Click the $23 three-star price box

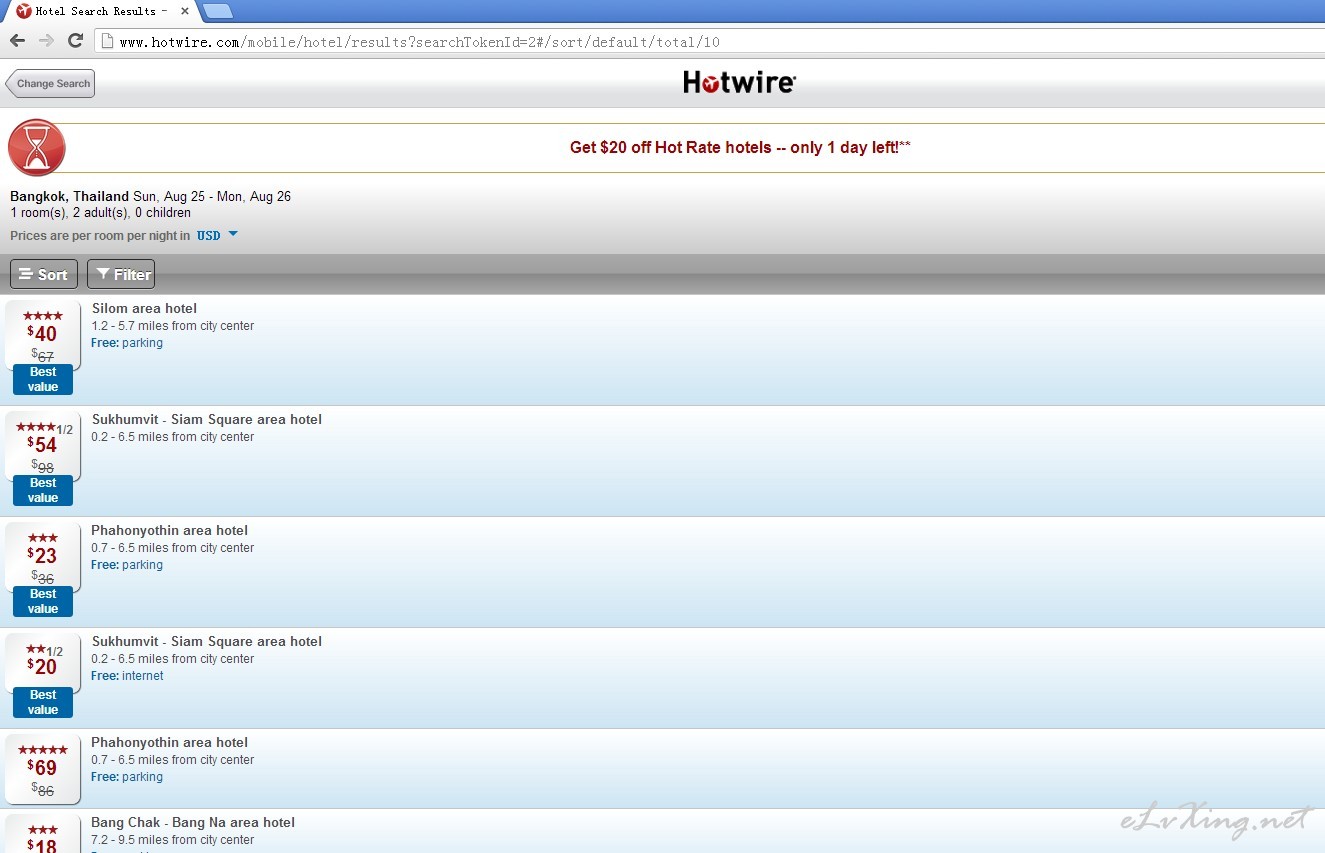tap(43, 556)
